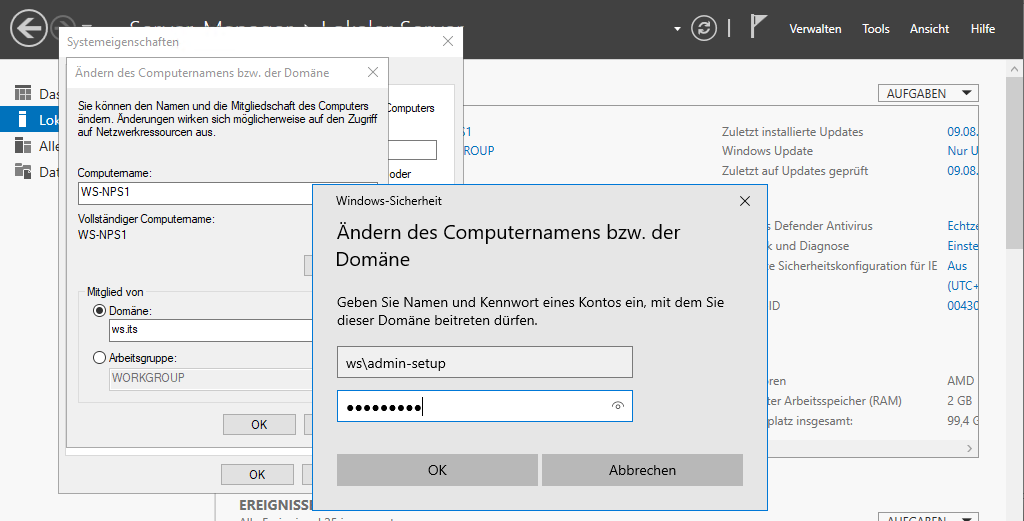
Task: Close the Windows-Sicherheit dialog
Action: tap(744, 201)
